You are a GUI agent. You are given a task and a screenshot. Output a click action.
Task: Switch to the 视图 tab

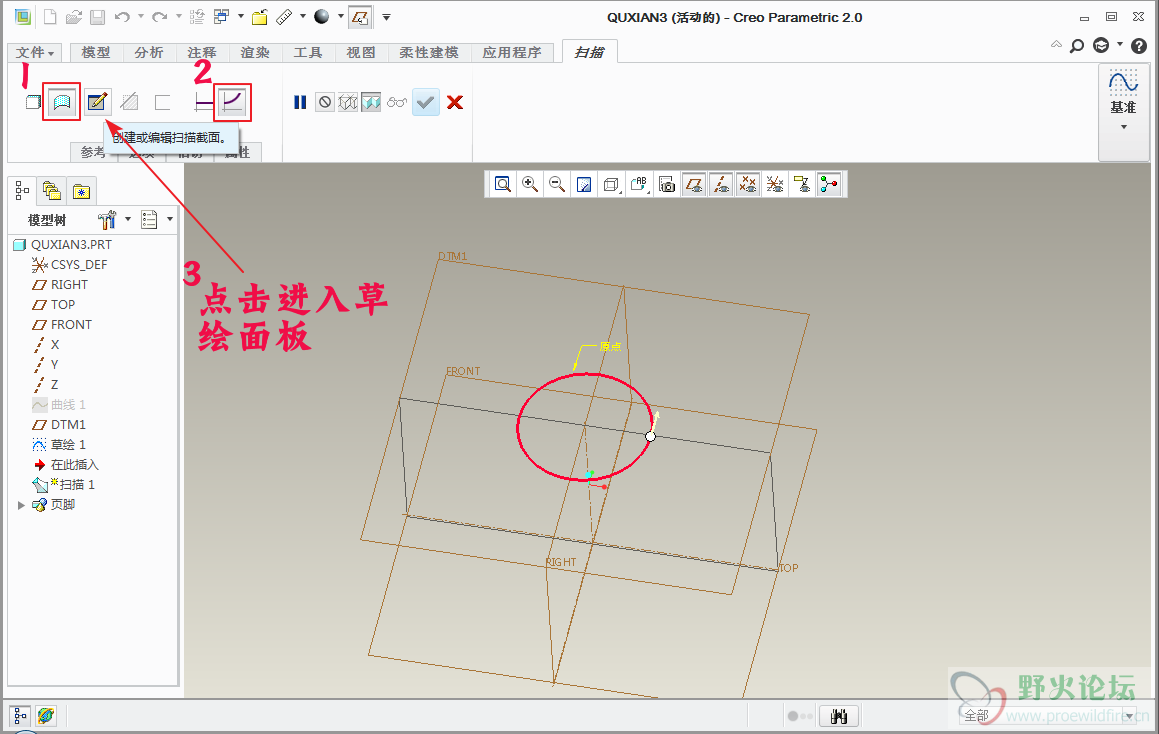361,52
